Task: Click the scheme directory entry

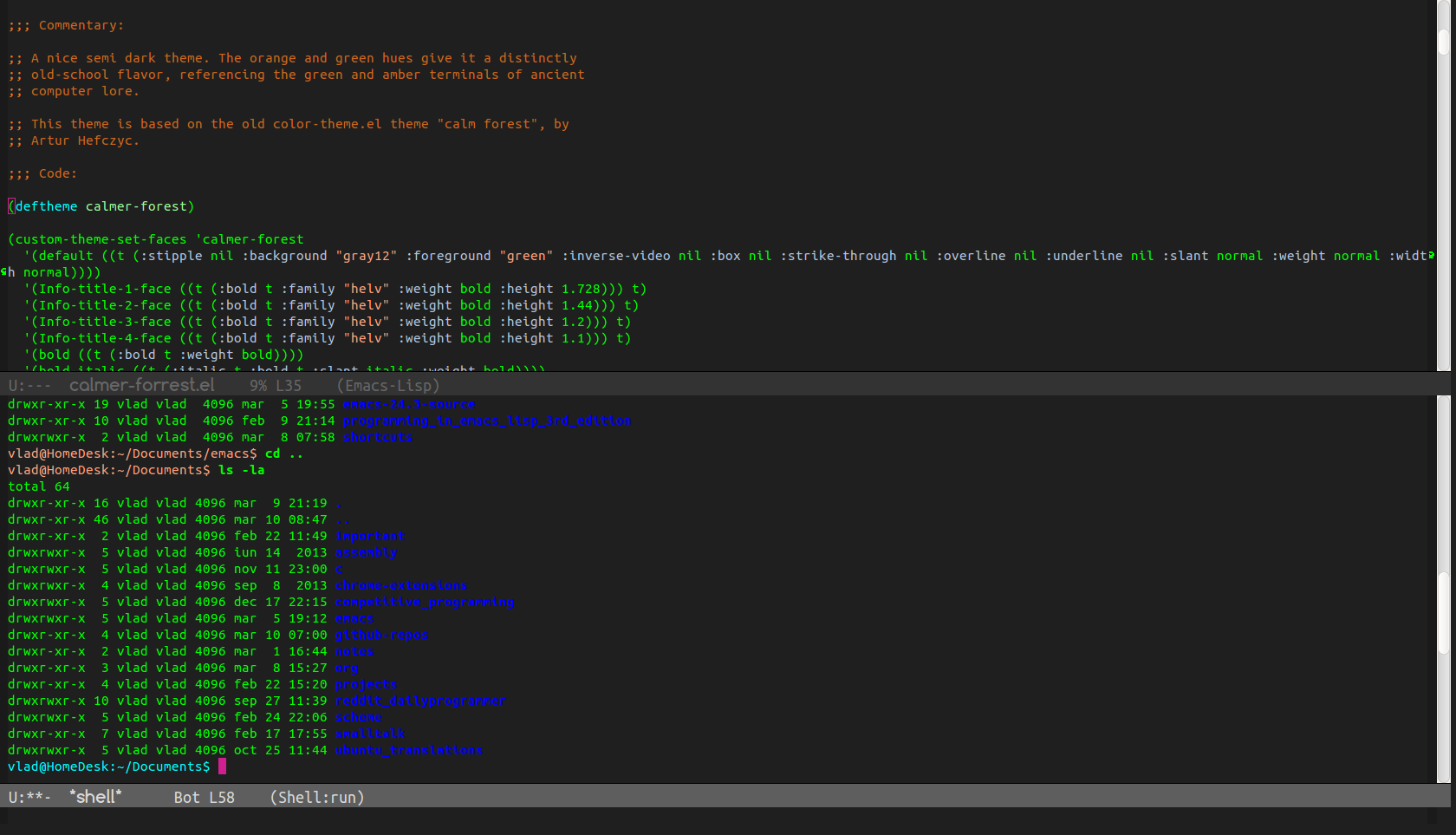Action: click(358, 717)
